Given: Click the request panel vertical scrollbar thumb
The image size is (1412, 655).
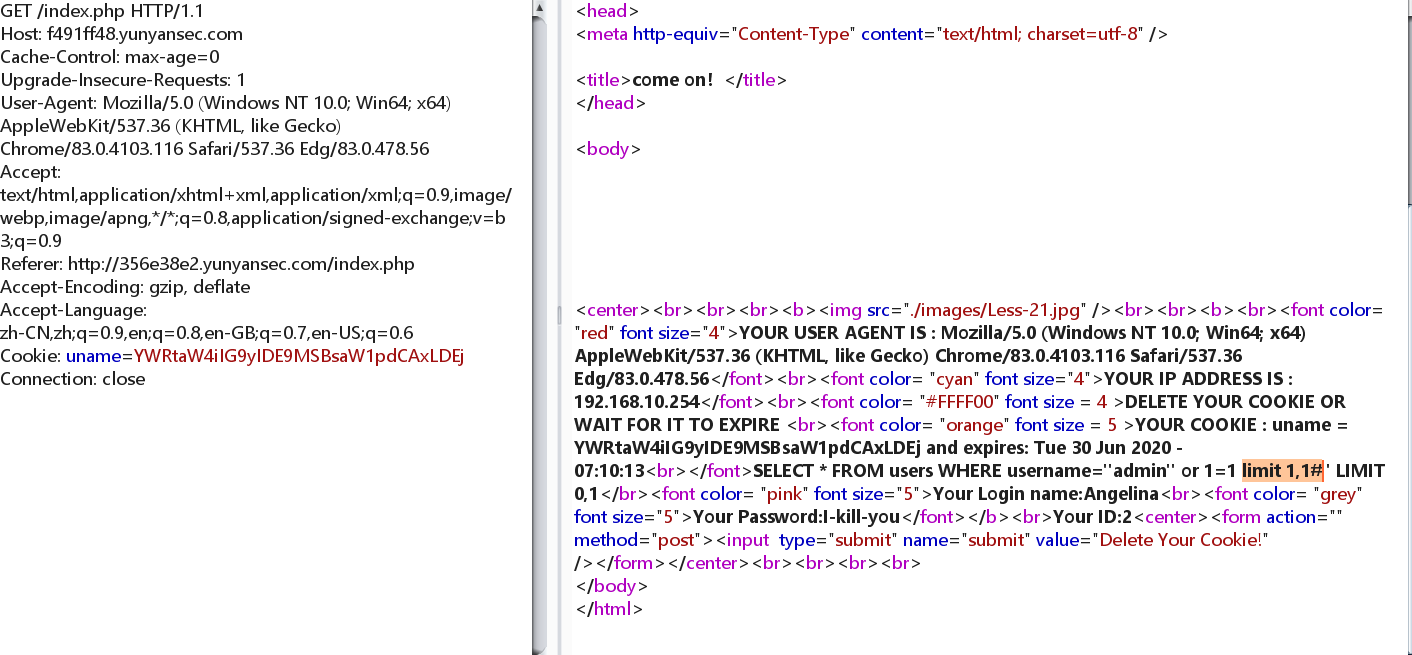Looking at the screenshot, I should coord(539,335).
